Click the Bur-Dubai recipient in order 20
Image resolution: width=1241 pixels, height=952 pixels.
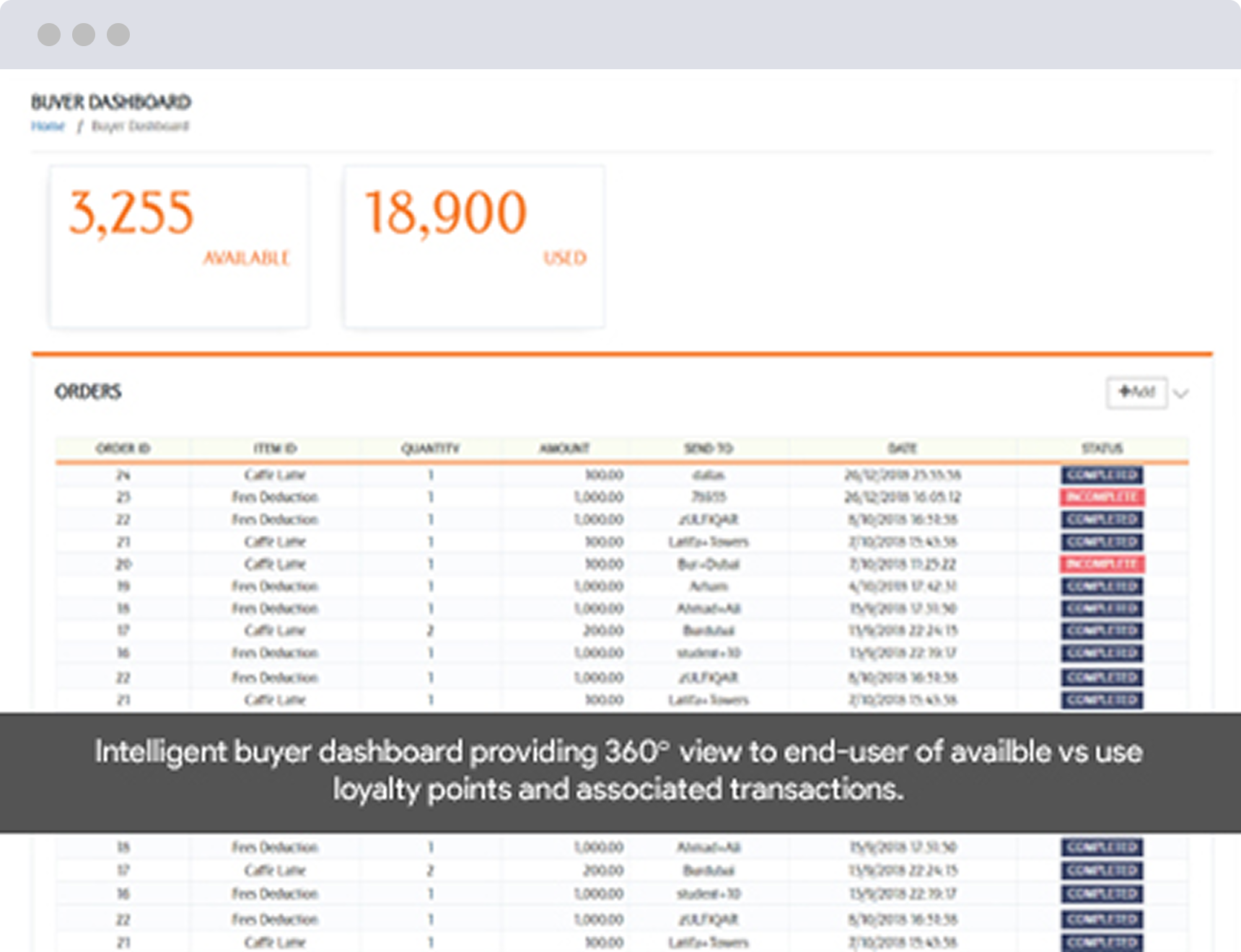[709, 564]
